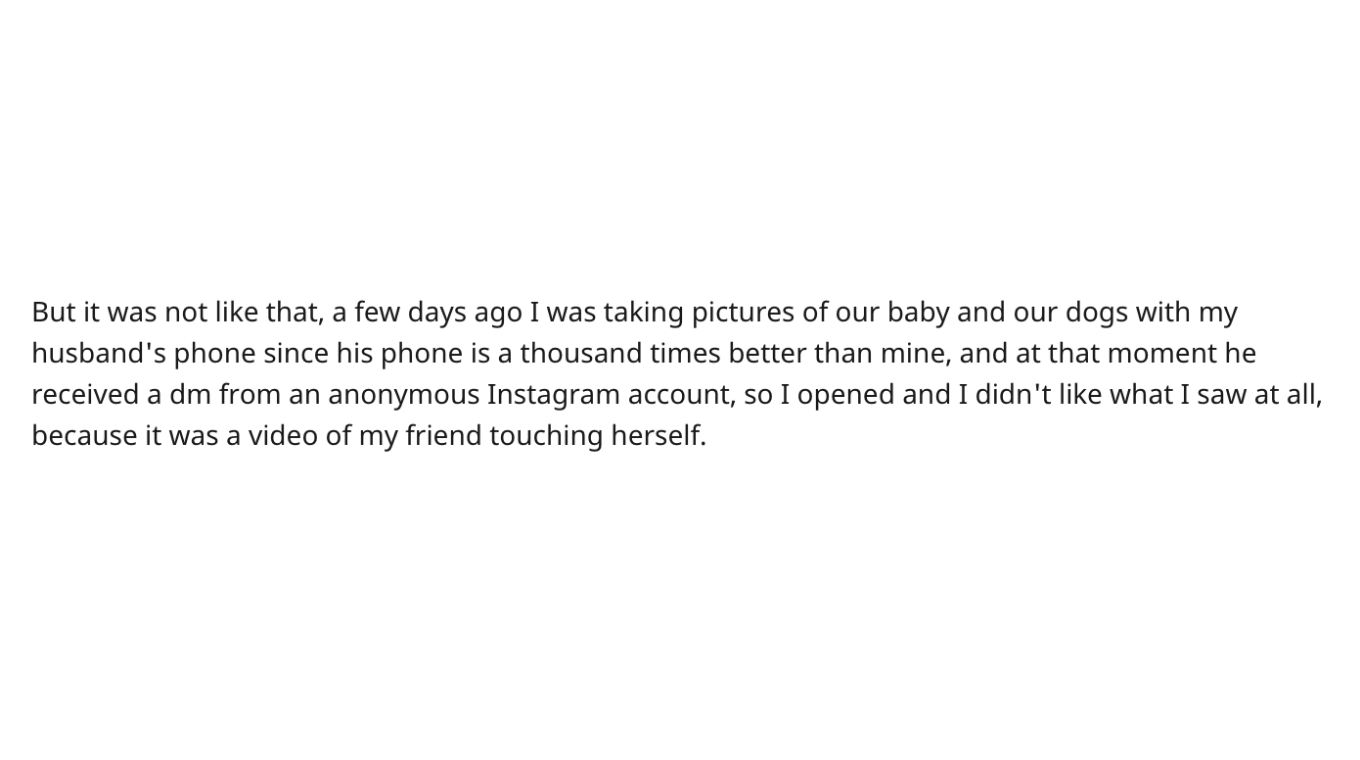This screenshot has height=760, width=1360.
Task: Click the word "video" in the last line
Action: pos(283,436)
